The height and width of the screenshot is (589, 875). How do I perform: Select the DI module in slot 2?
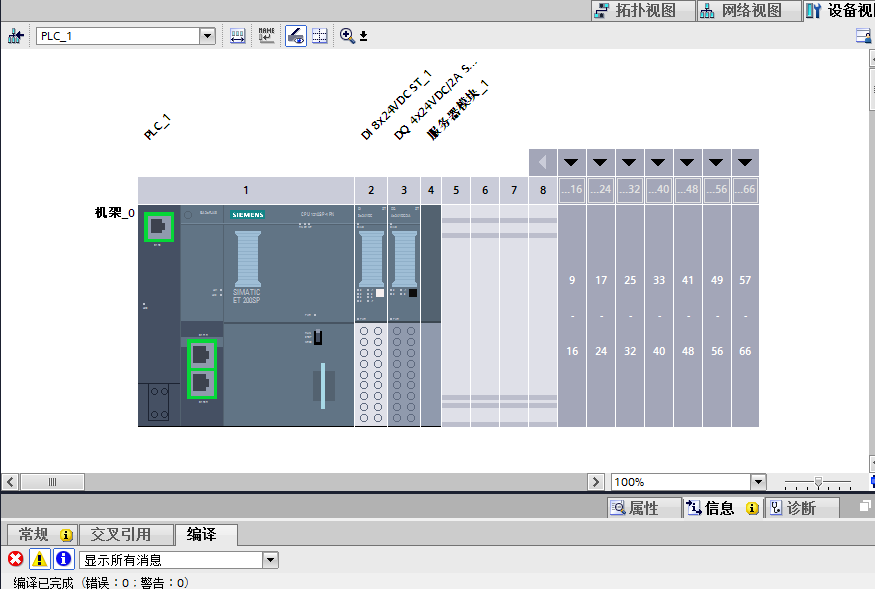pos(371,300)
